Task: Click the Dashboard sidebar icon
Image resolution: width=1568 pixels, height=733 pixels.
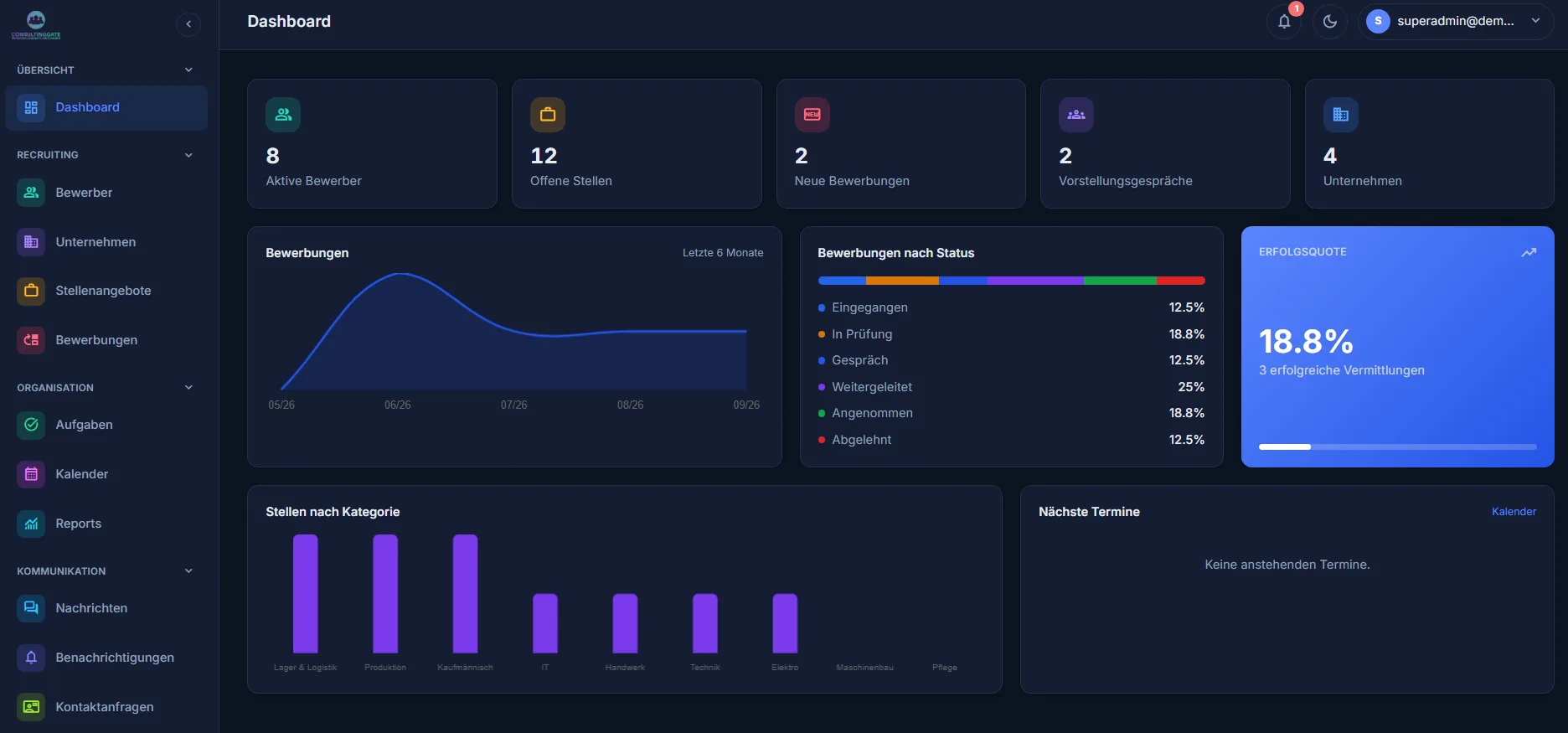Action: [x=31, y=107]
